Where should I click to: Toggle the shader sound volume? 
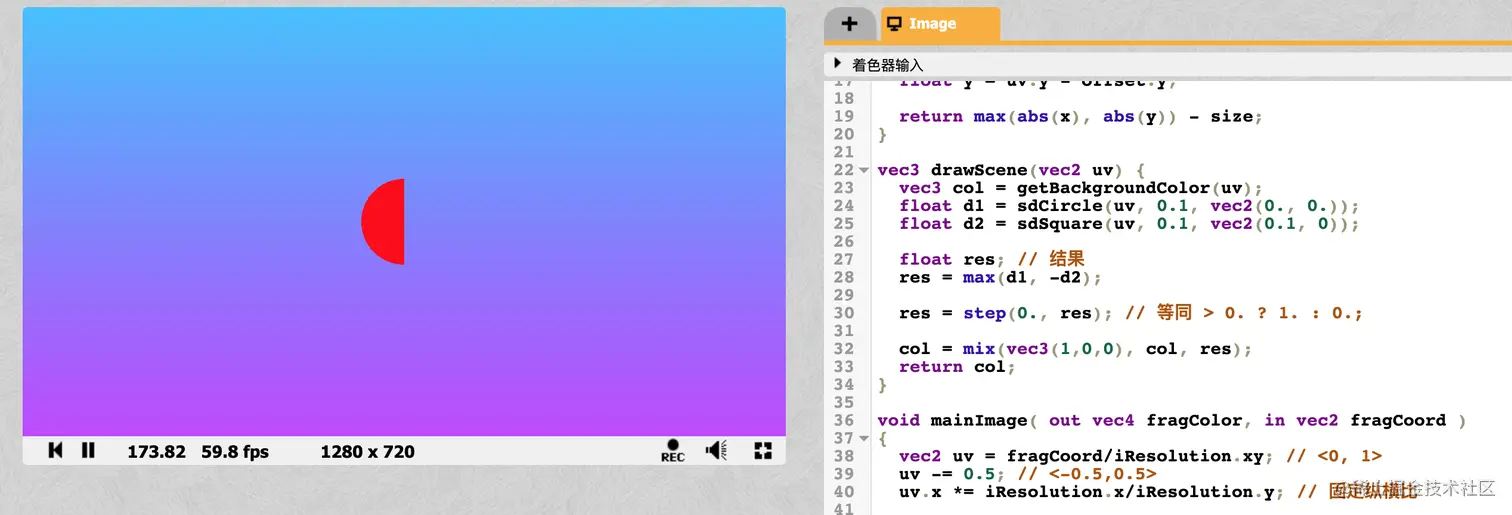pos(716,451)
